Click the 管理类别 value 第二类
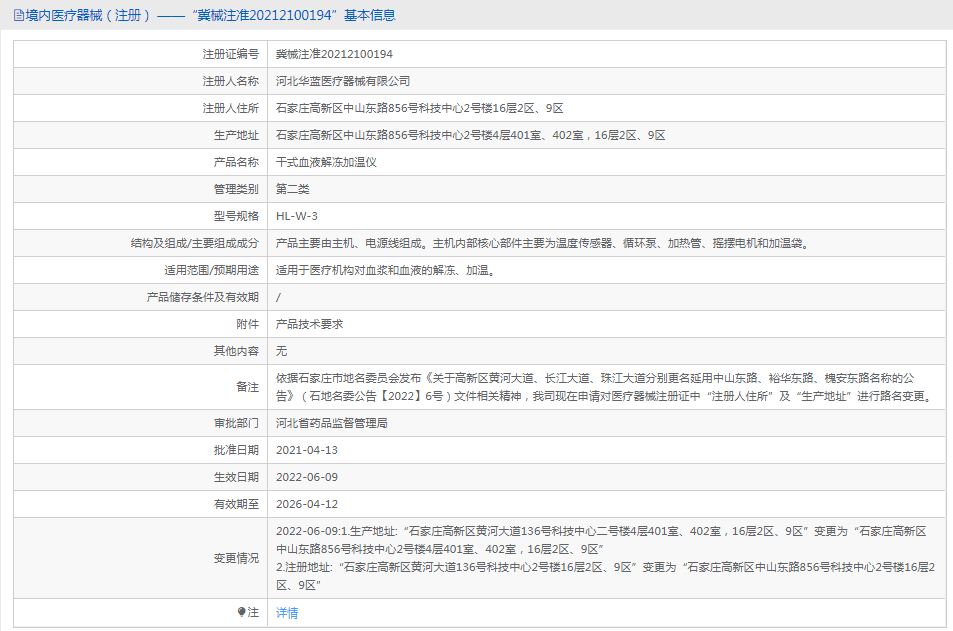 (x=293, y=189)
